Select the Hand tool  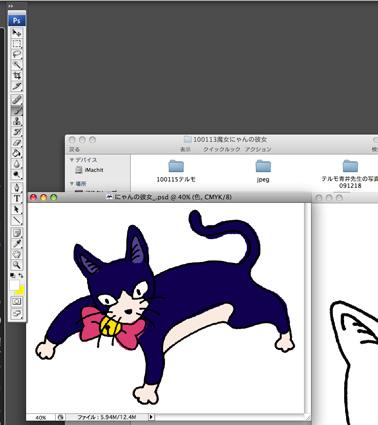point(16,254)
